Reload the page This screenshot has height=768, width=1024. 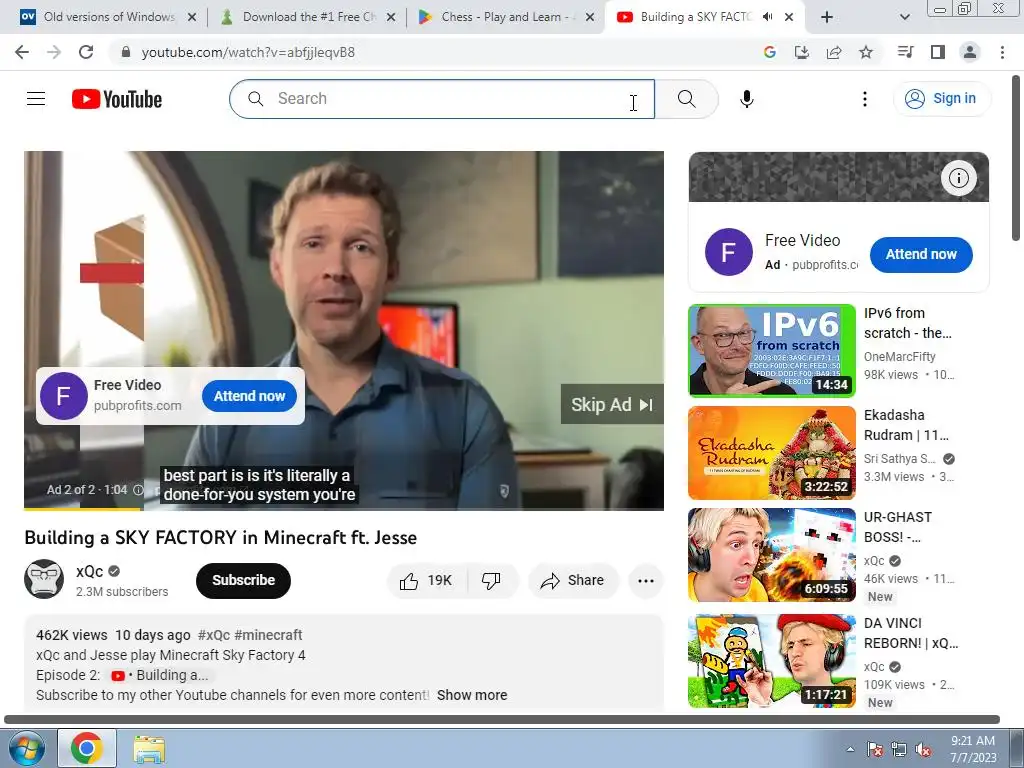(86, 52)
